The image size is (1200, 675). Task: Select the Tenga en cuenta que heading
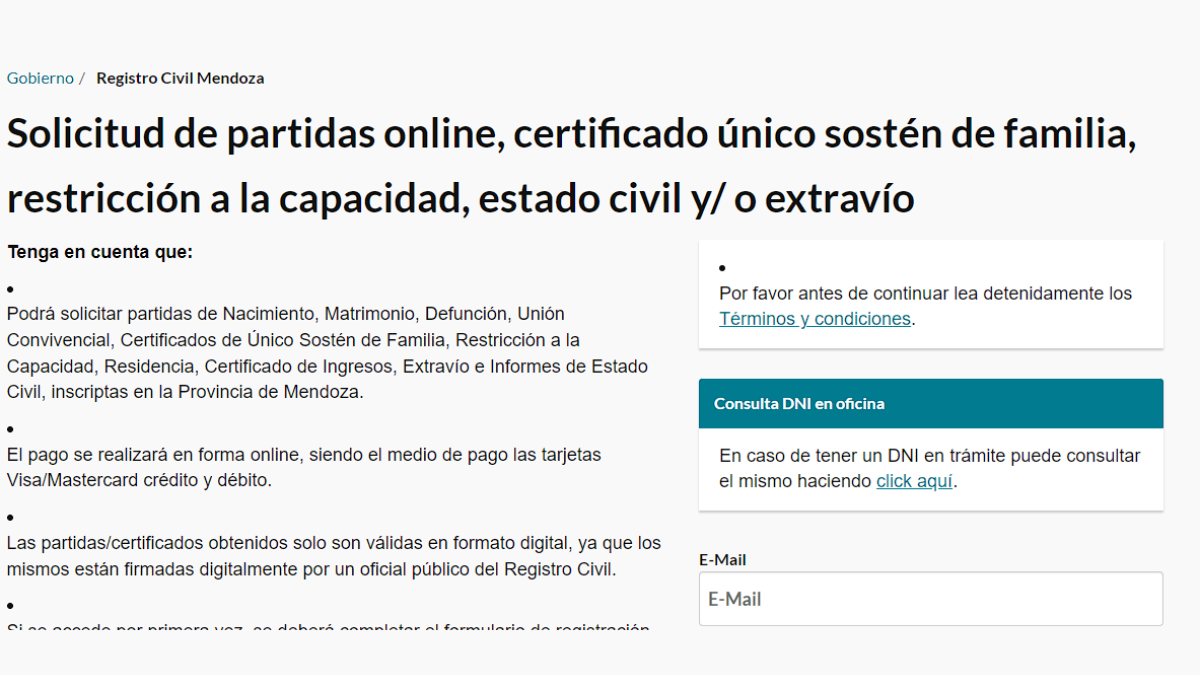point(99,251)
